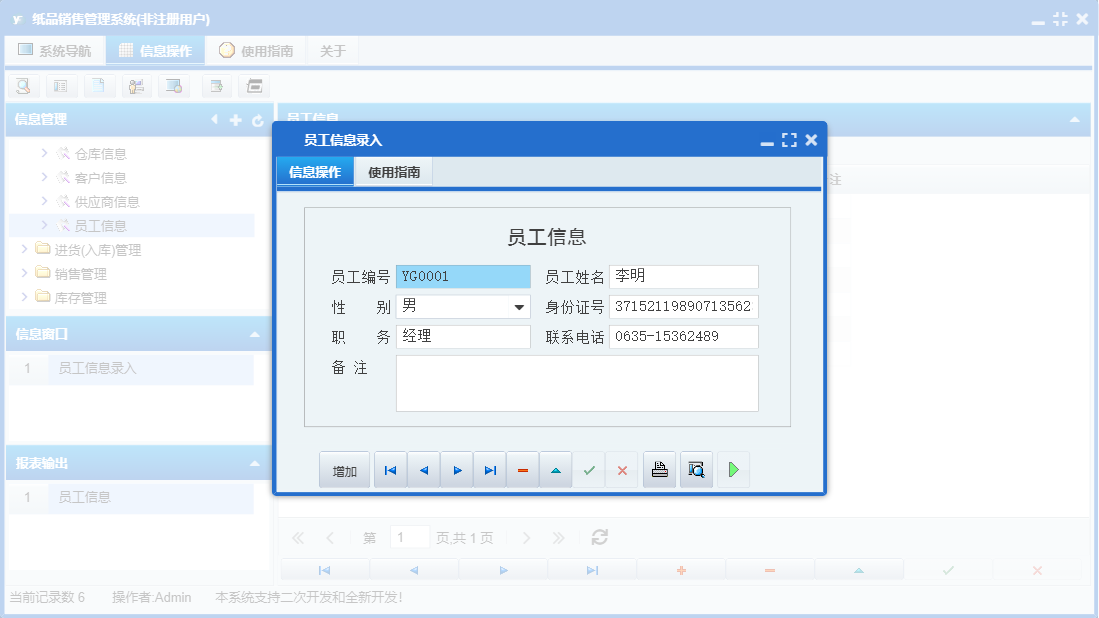Select the preview/search icon on the main toolbar
Image resolution: width=1099 pixels, height=618 pixels.
22,86
